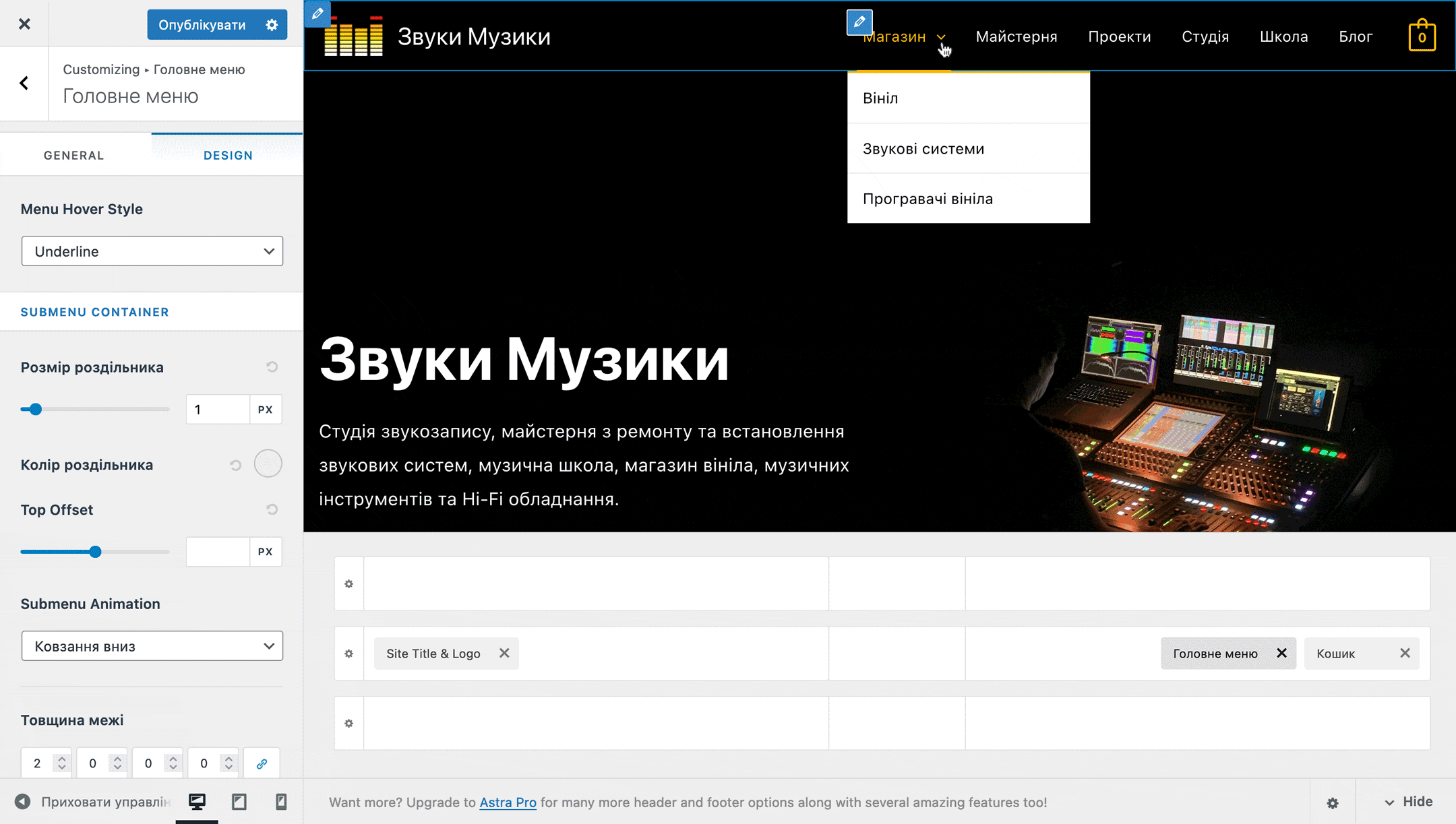Select the Site Title & Logo element
The height and width of the screenshot is (824, 1456).
433,654
